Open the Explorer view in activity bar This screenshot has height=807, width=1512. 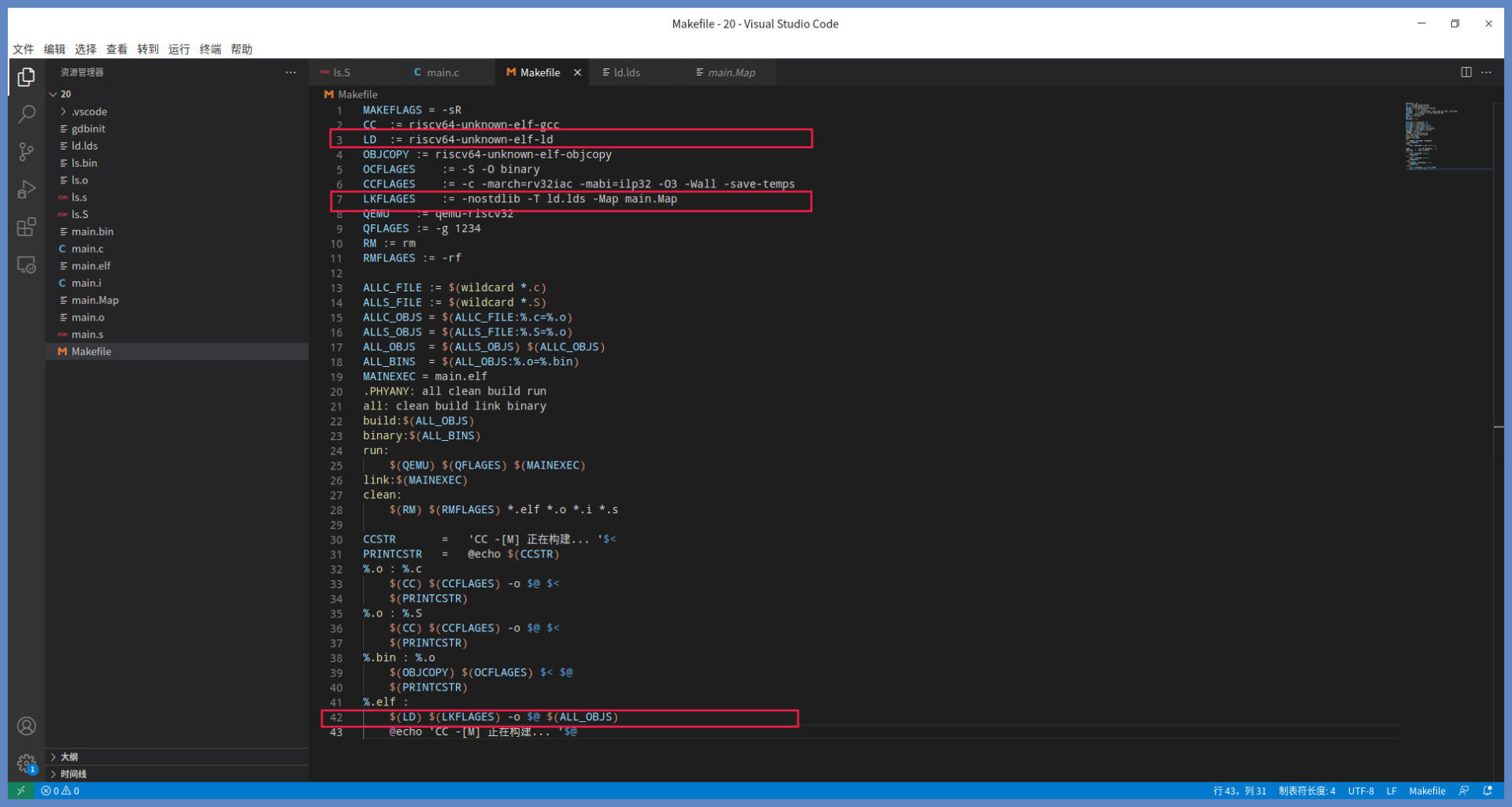(26, 77)
